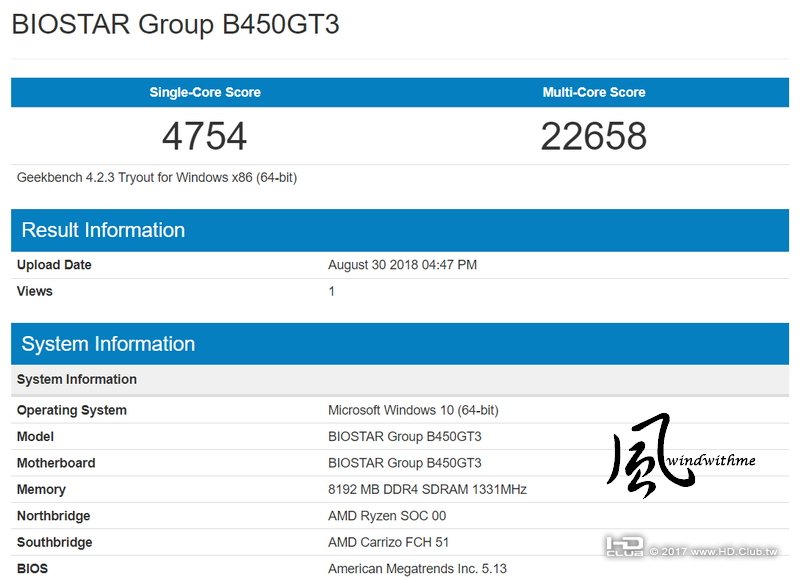This screenshot has width=800, height=577.
Task: Click the Result Information section header
Action: tap(103, 230)
